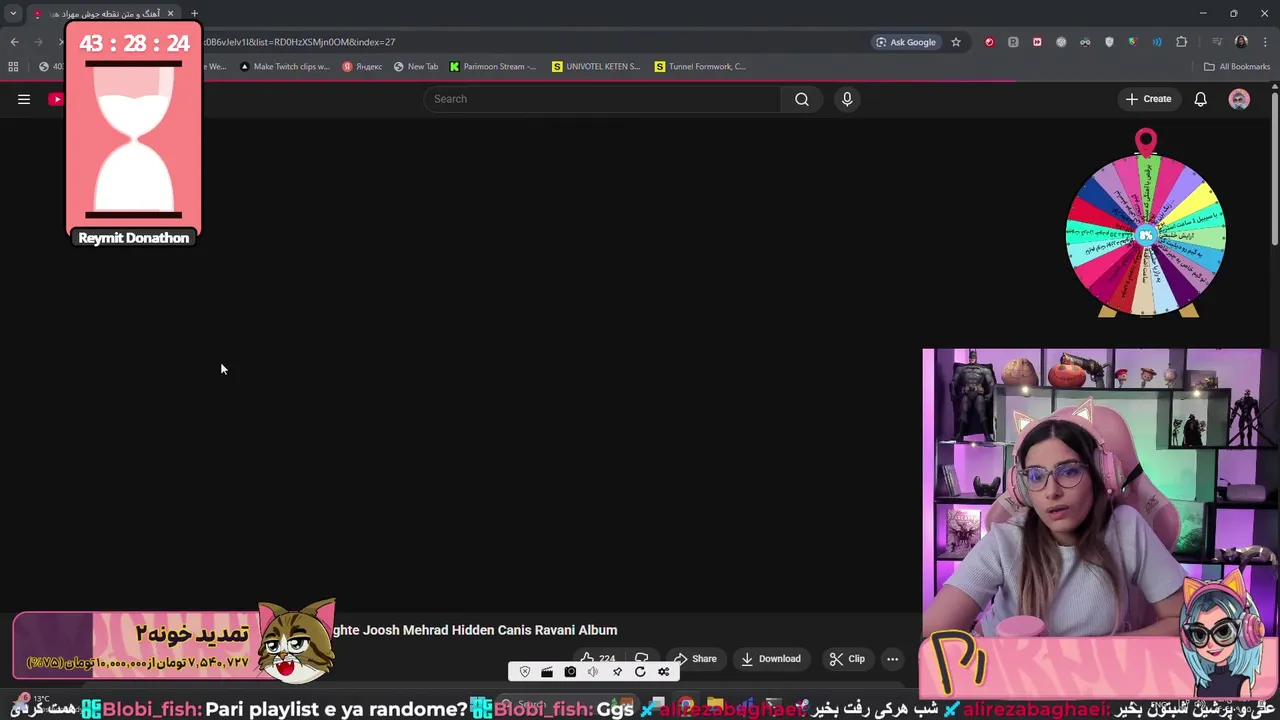Click the pink fast-forward extension icon
This screenshot has width=1280, height=720.
1037,42
